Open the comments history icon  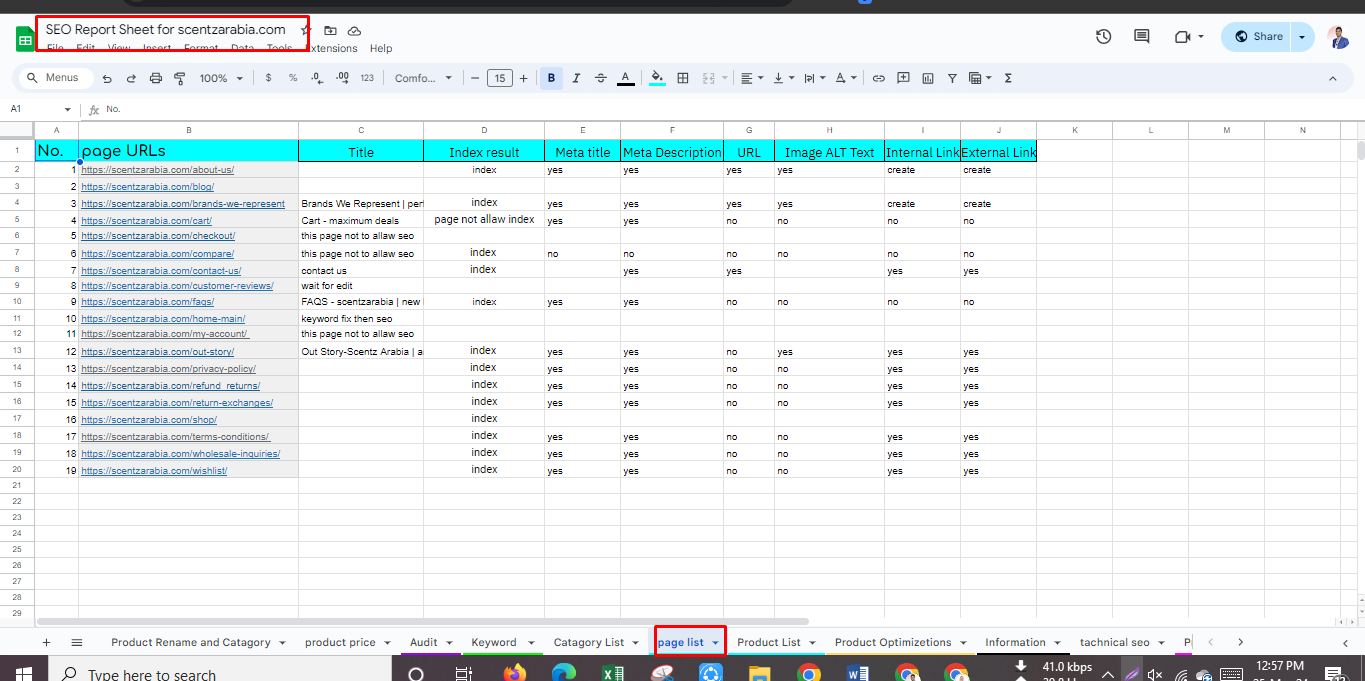coord(1141,37)
